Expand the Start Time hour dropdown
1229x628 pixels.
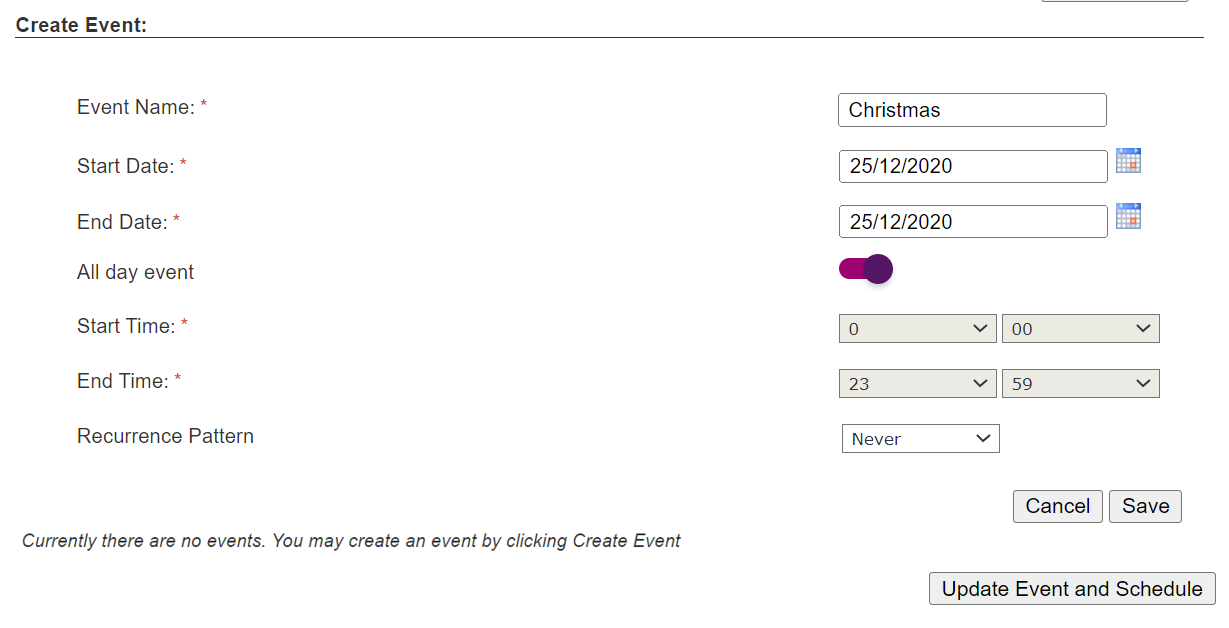(x=918, y=329)
